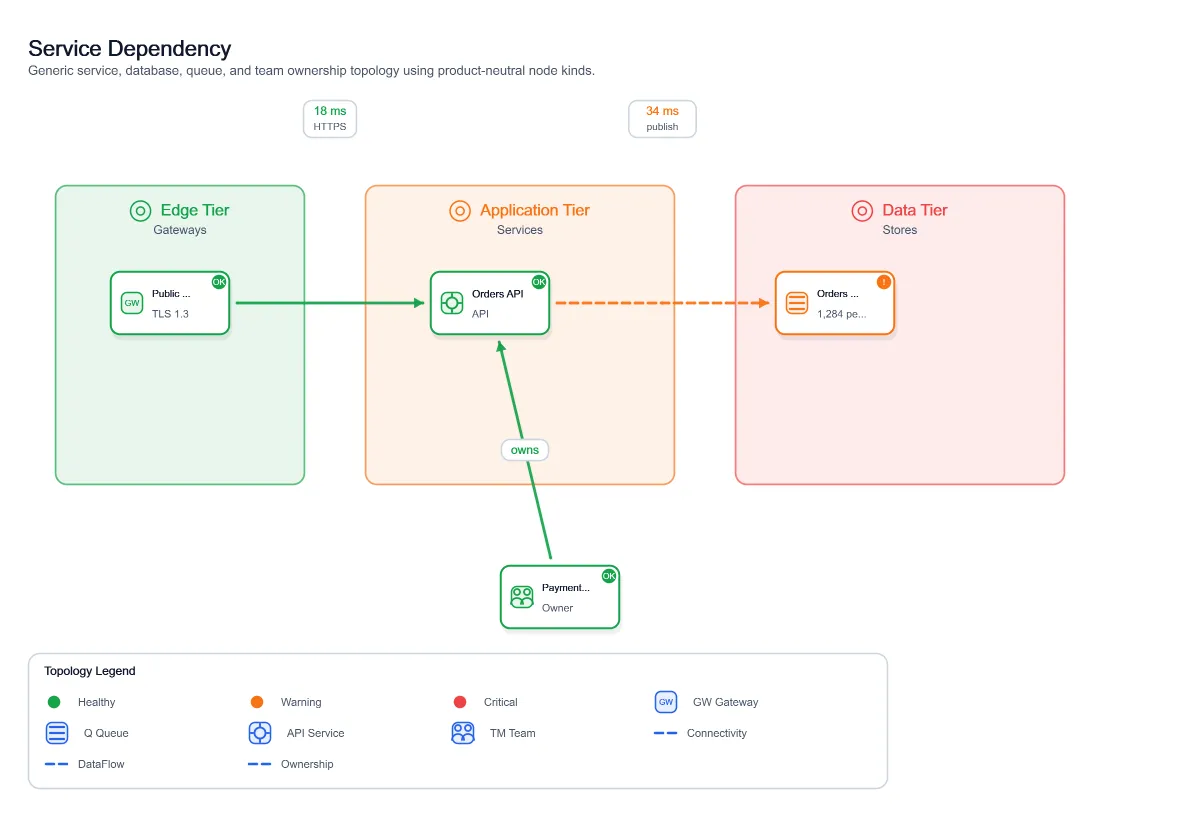Viewport: 1200px width, 817px height.
Task: Click warning badge on Orders queue node
Action: [x=884, y=282]
